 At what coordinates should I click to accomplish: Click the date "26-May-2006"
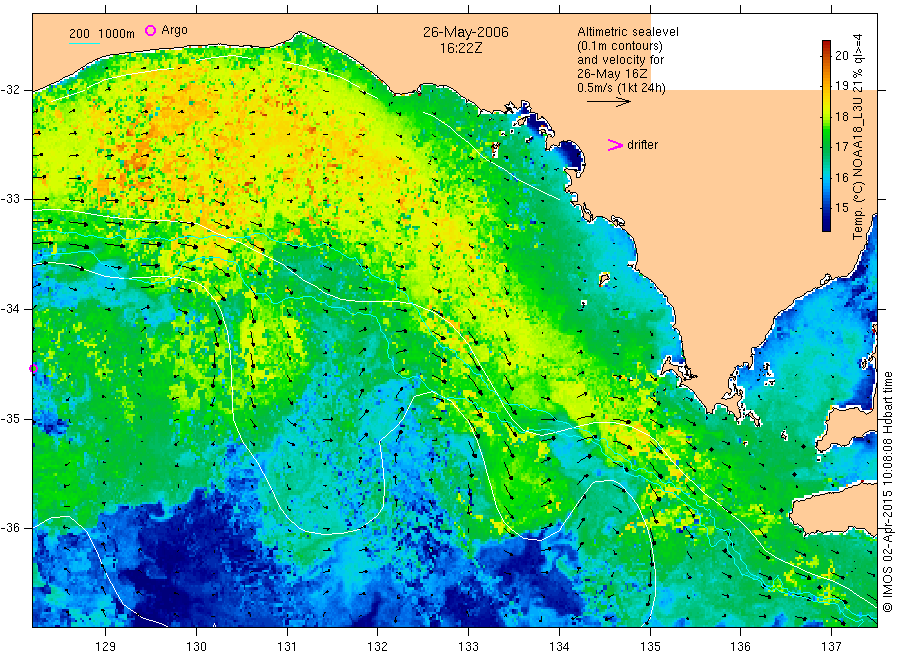tap(465, 32)
